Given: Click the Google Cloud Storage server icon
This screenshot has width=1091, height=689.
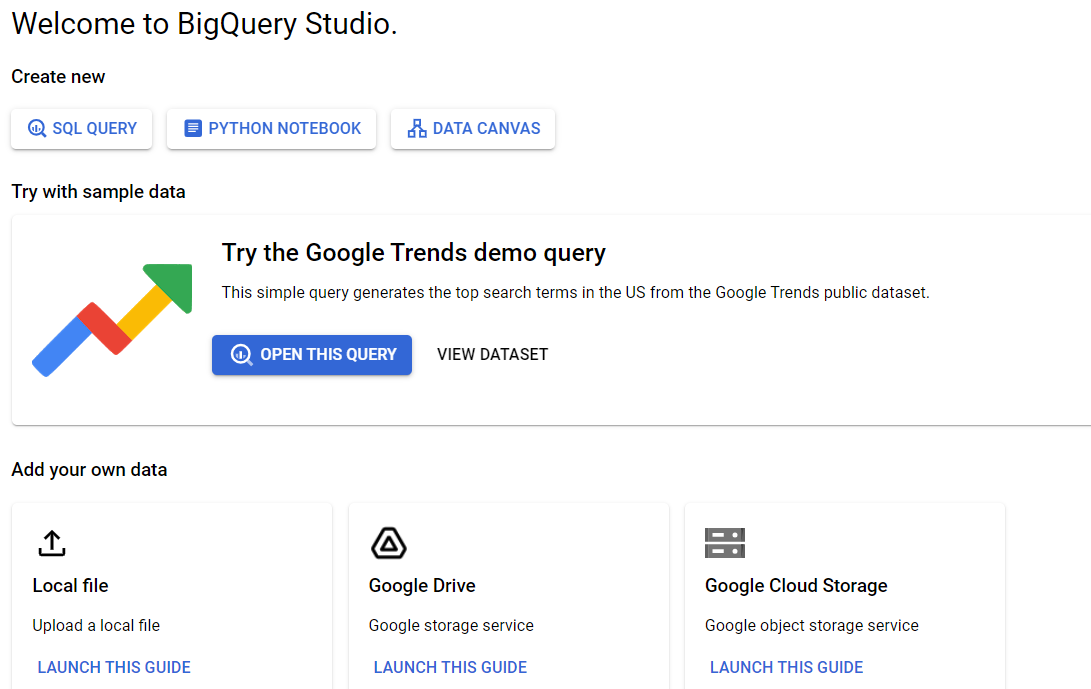Looking at the screenshot, I should click(x=724, y=543).
